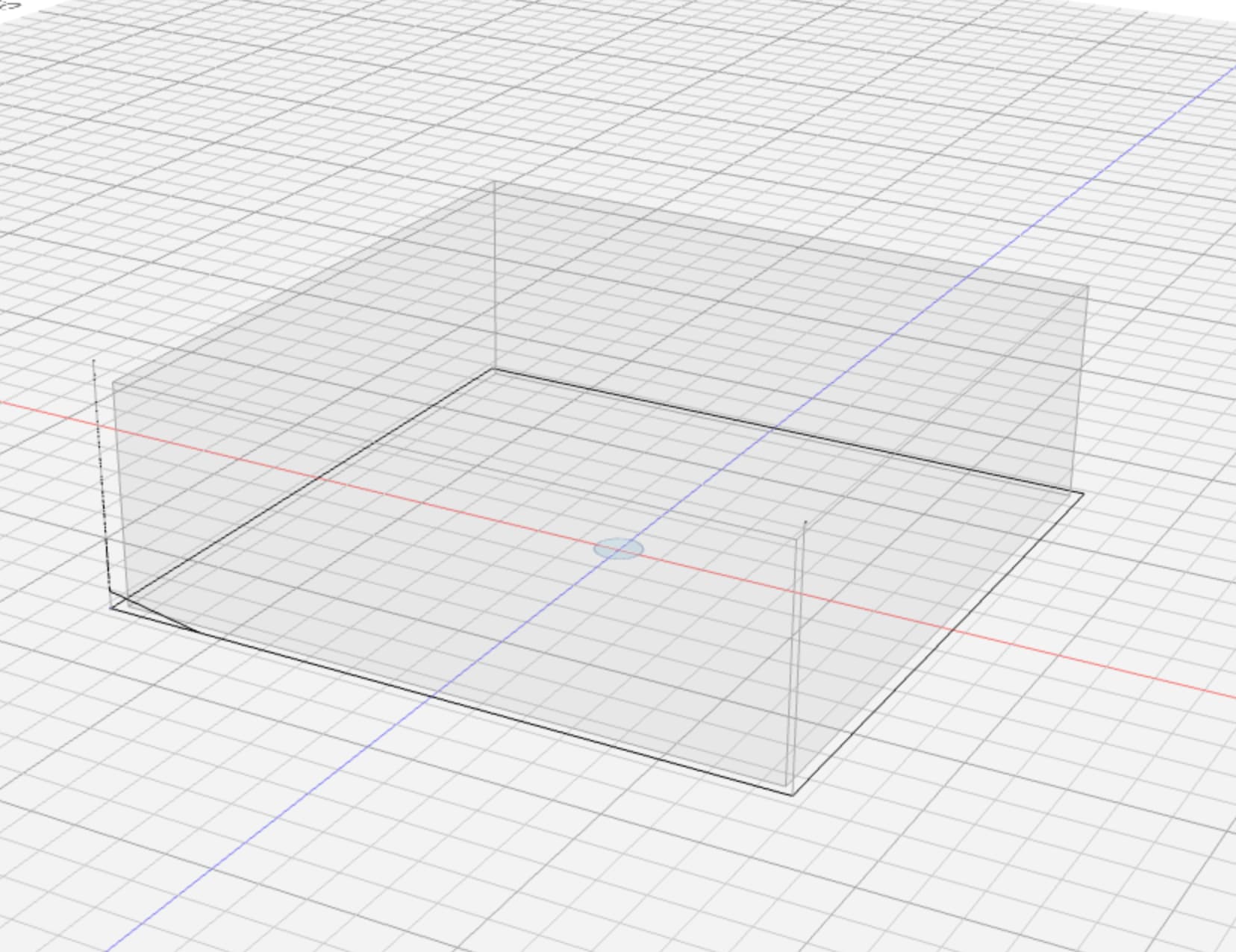Click top of the back vertical edge
The height and width of the screenshot is (952, 1236).
click(494, 182)
